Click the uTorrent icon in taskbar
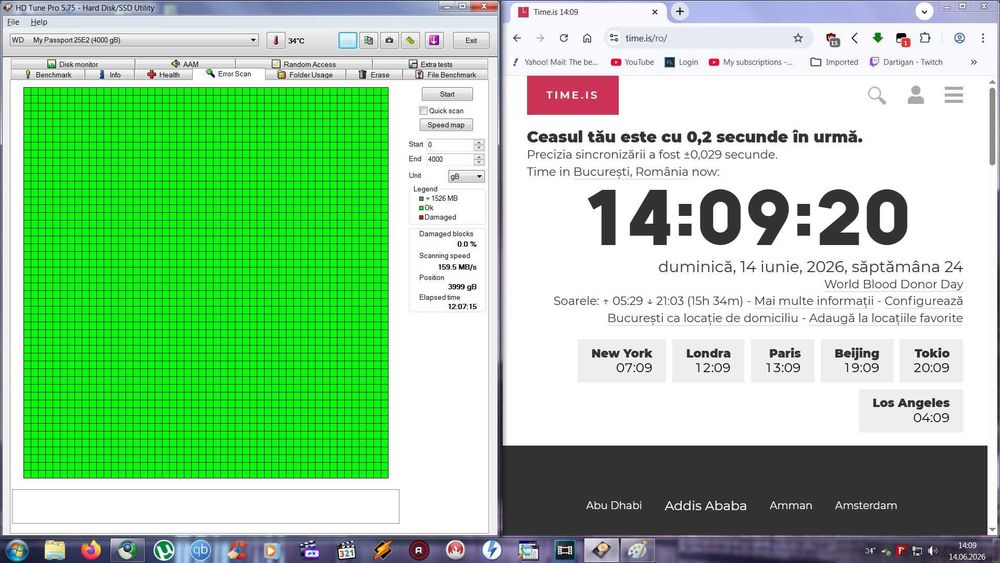The image size is (1000, 563). pos(164,550)
